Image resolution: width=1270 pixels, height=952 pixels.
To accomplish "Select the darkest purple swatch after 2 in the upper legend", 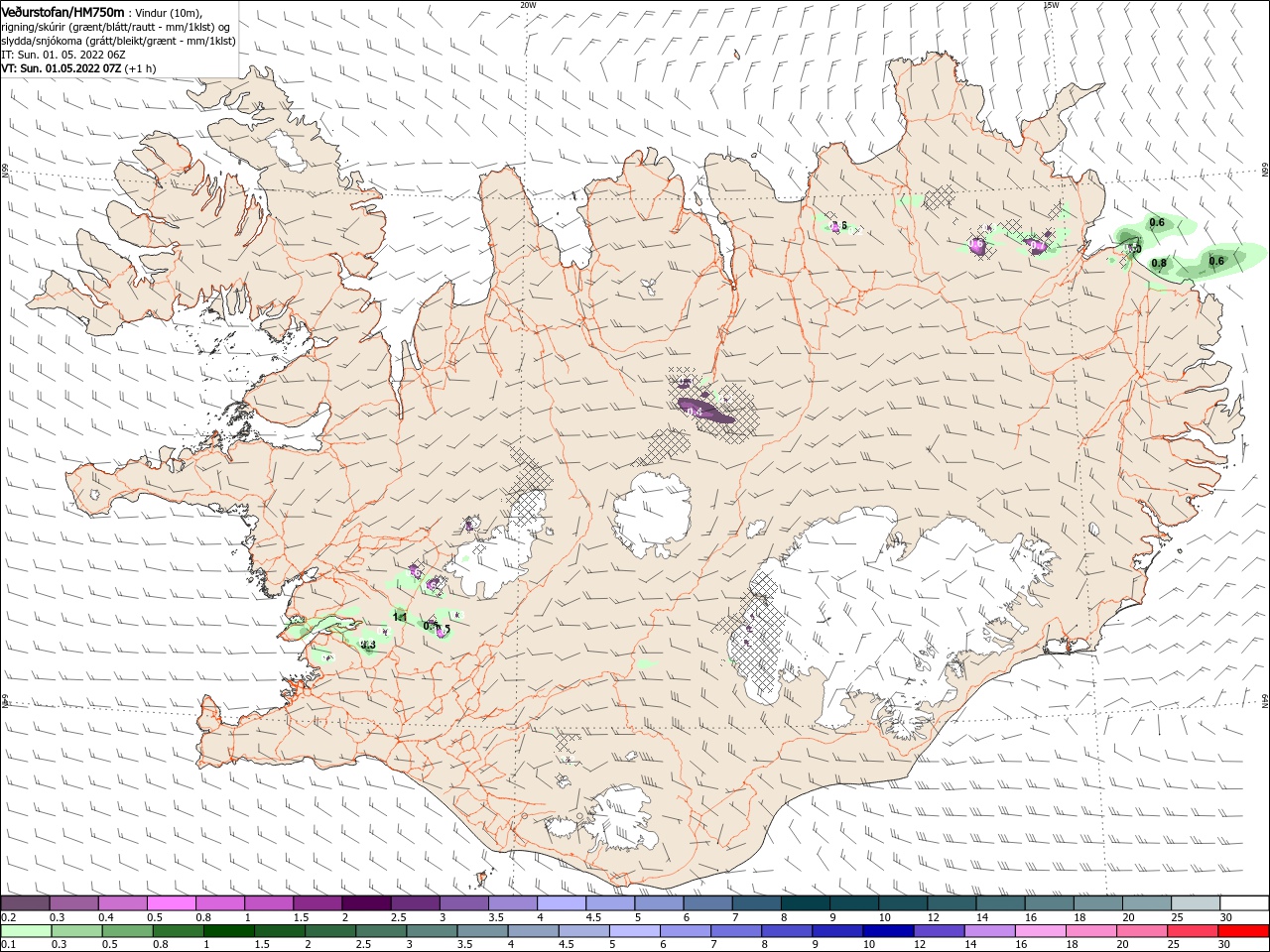I will [x=366, y=903].
